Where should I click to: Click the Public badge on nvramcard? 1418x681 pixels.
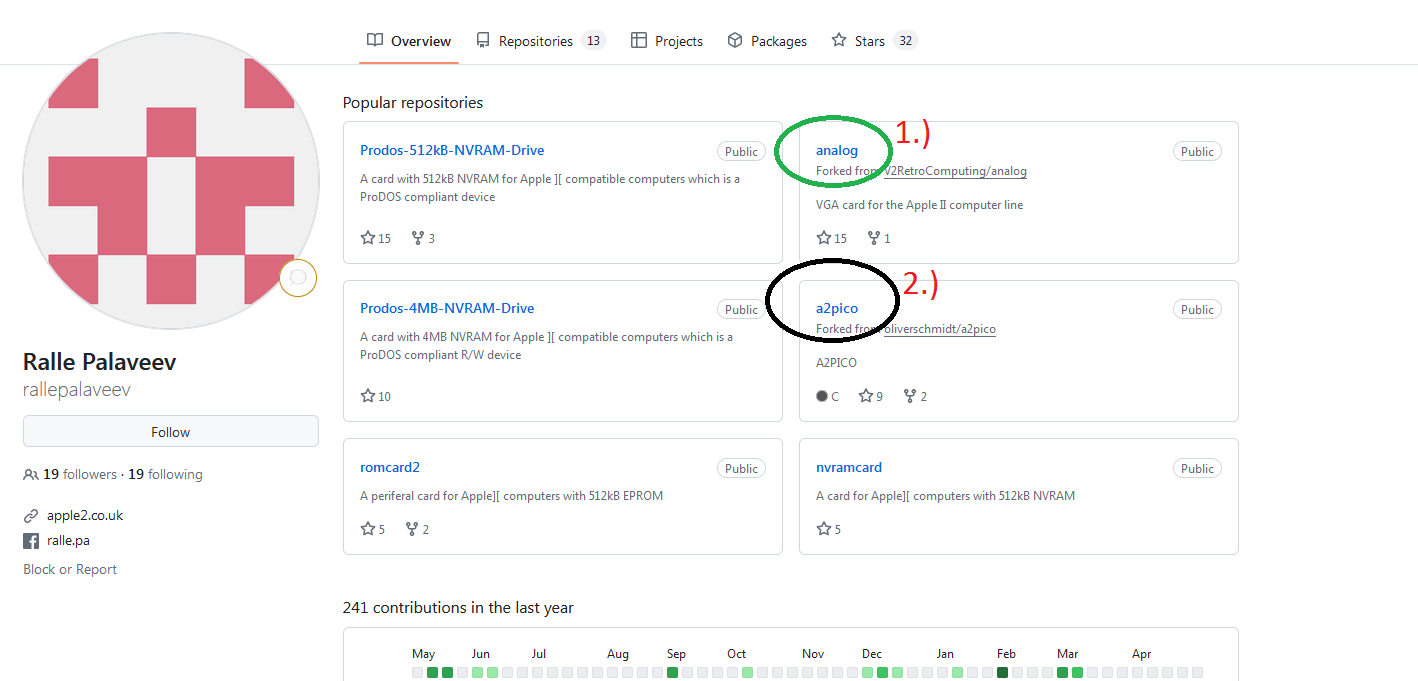[1197, 468]
